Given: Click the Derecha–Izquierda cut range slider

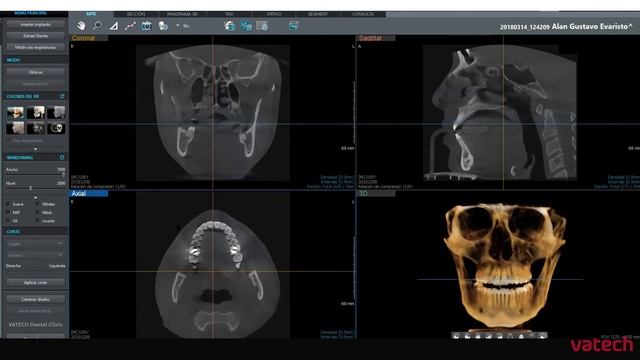Looking at the screenshot, I should coord(36,271).
